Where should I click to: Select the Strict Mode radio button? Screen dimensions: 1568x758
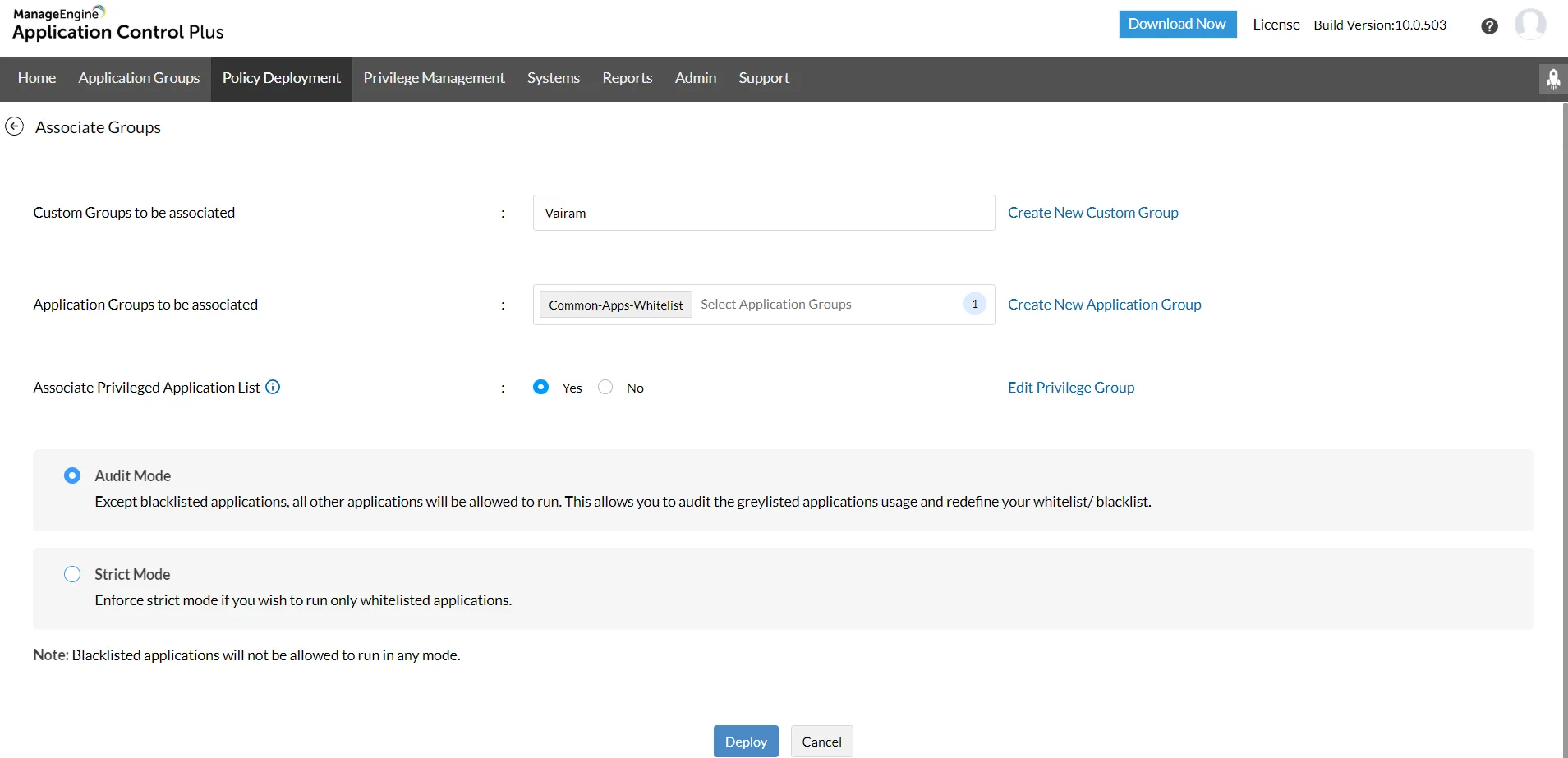coord(72,573)
